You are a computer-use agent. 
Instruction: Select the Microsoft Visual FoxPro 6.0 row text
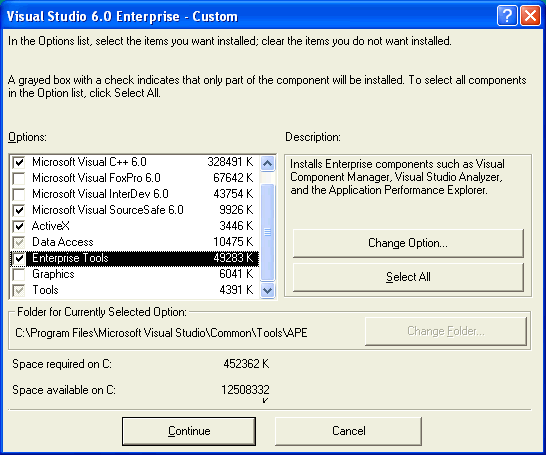pos(96,178)
